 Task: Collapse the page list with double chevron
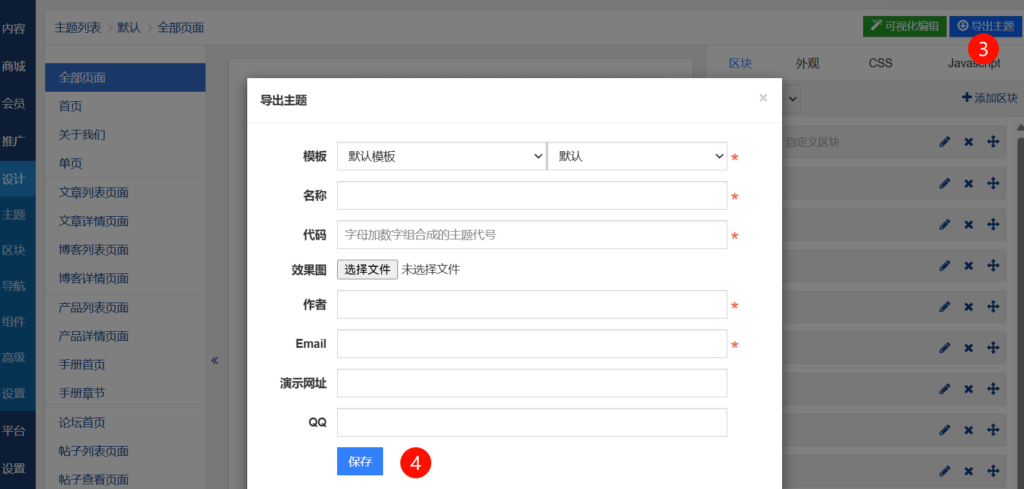[215, 360]
